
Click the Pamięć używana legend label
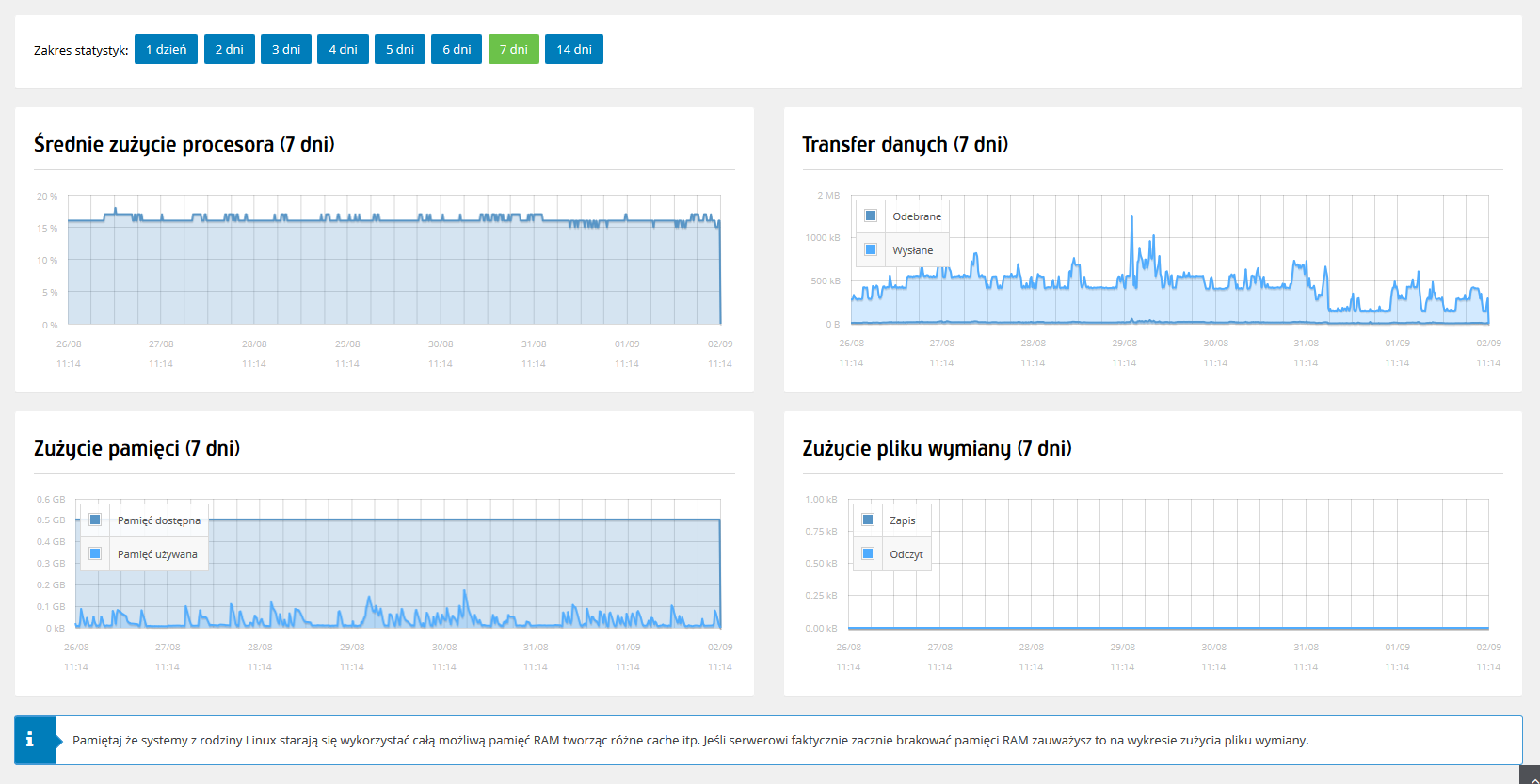tap(157, 554)
